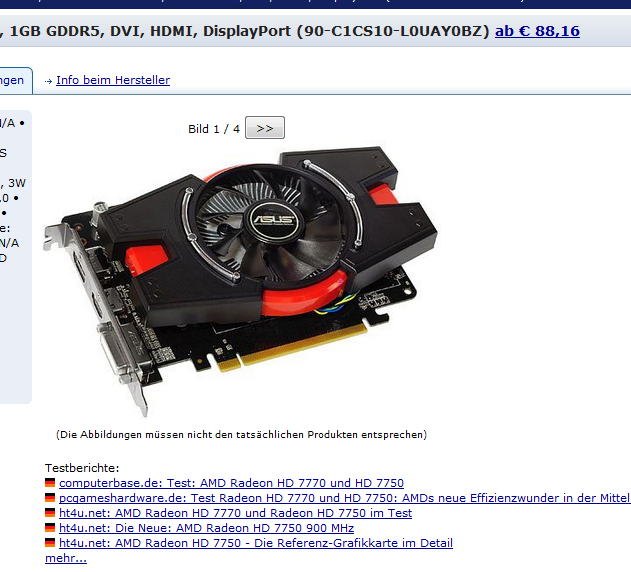The height and width of the screenshot is (572, 631).
Task: Open computerbase.de Radeon HD 7770 test link
Action: coord(231,483)
